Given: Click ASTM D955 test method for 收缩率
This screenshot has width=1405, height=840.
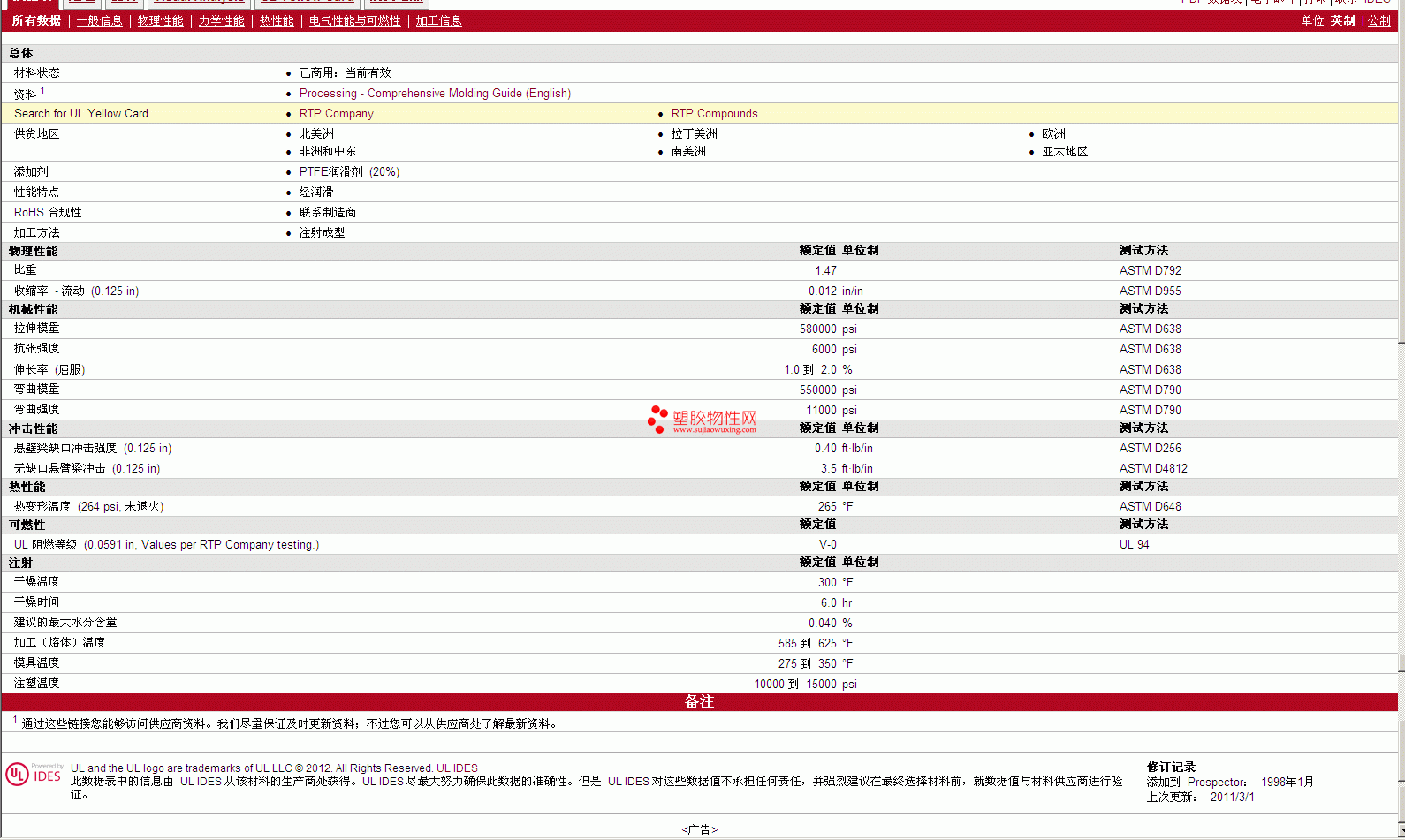Looking at the screenshot, I should pyautogui.click(x=1151, y=291).
